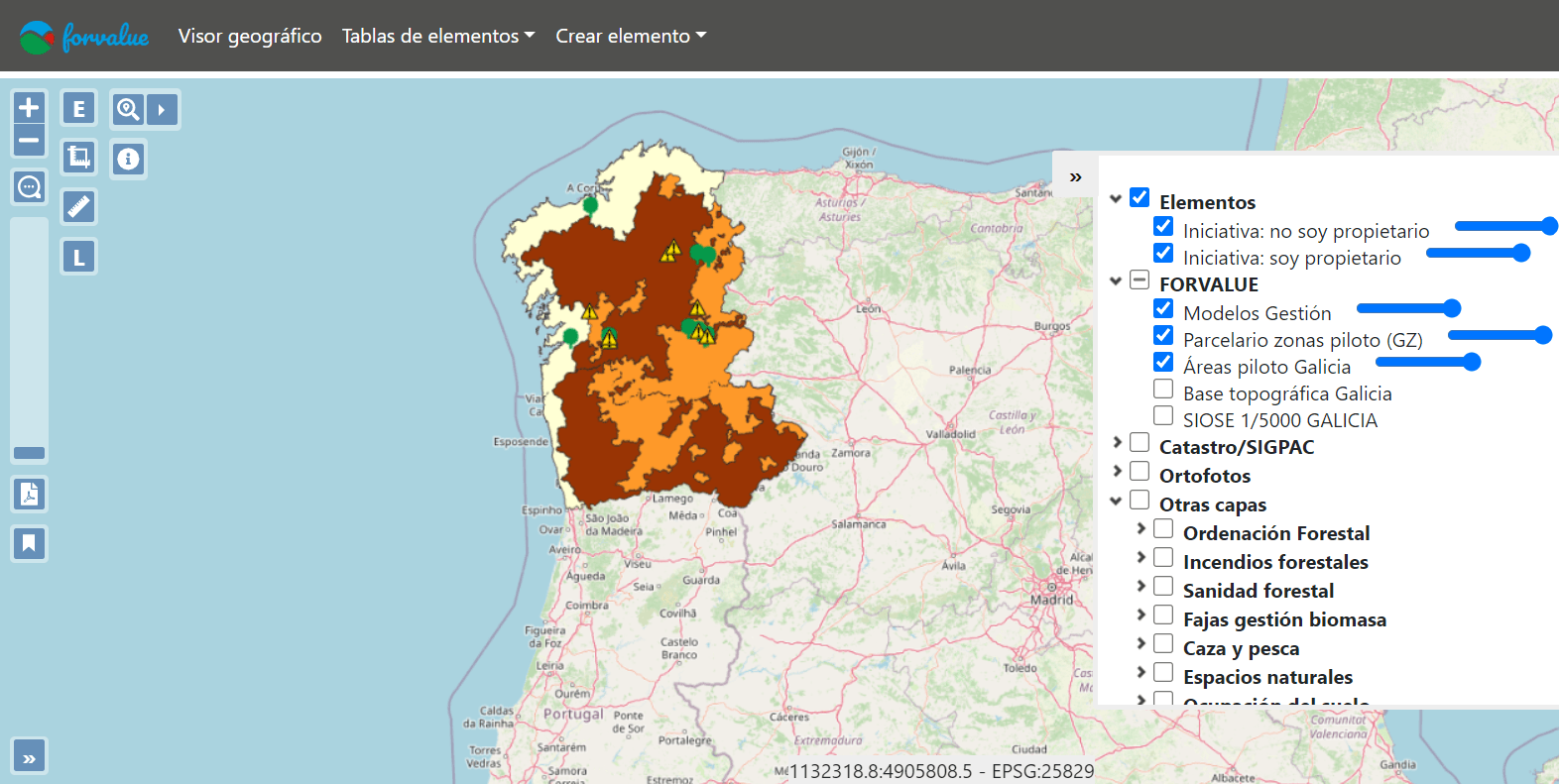This screenshot has height=784, width=1559.
Task: Go to Visor geográfico
Action: (250, 36)
